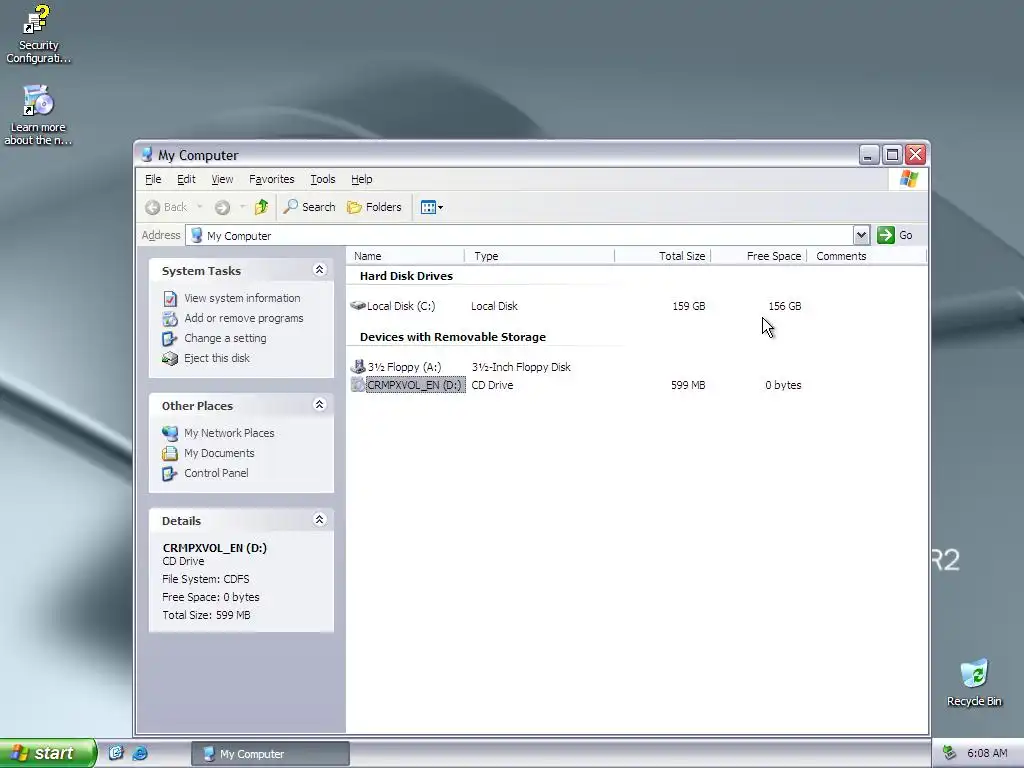Select Local Disk (C:) drive
Screen dimensions: 1024x768
pyautogui.click(x=400, y=306)
